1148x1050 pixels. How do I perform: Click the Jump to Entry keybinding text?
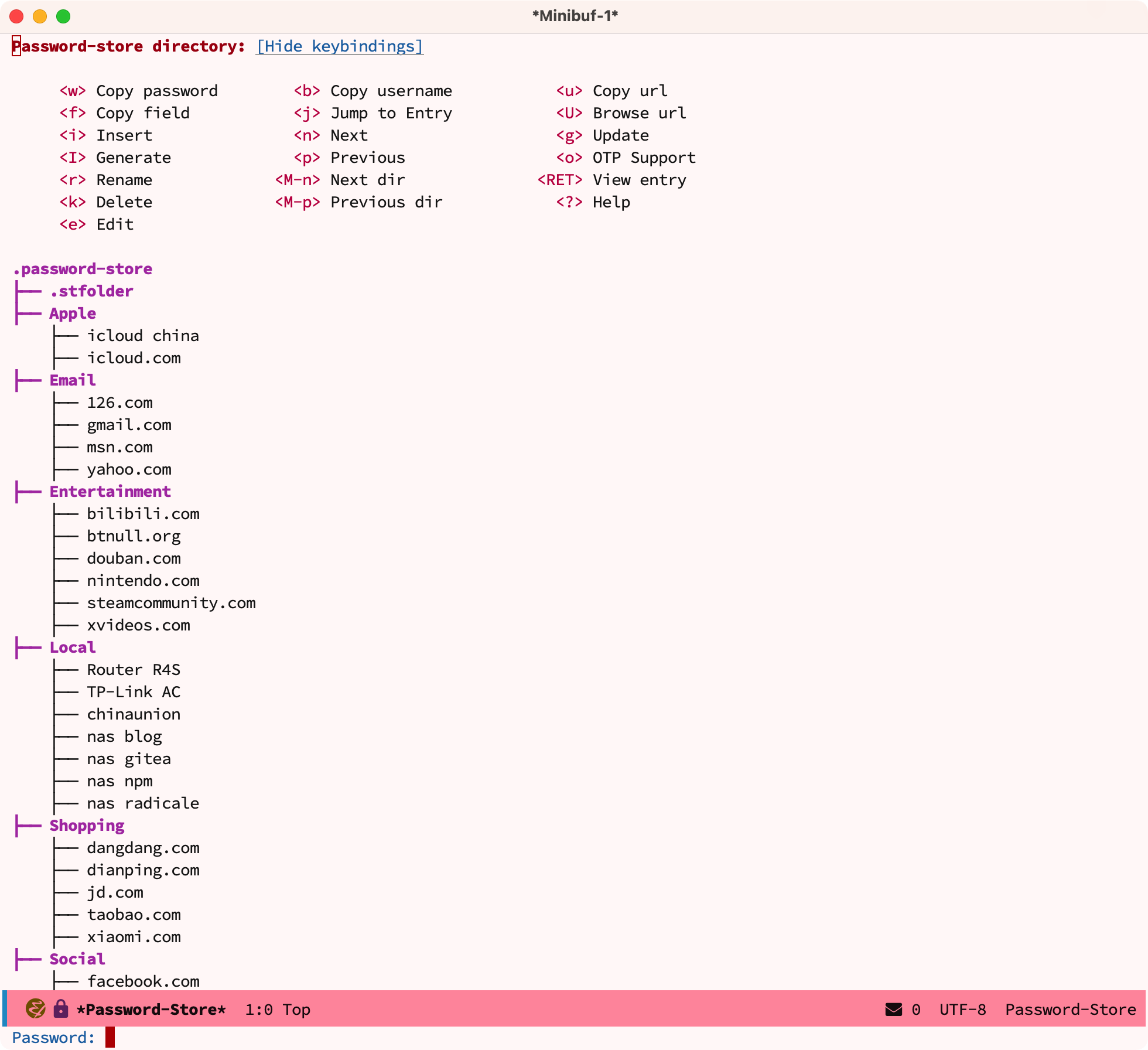pos(391,113)
